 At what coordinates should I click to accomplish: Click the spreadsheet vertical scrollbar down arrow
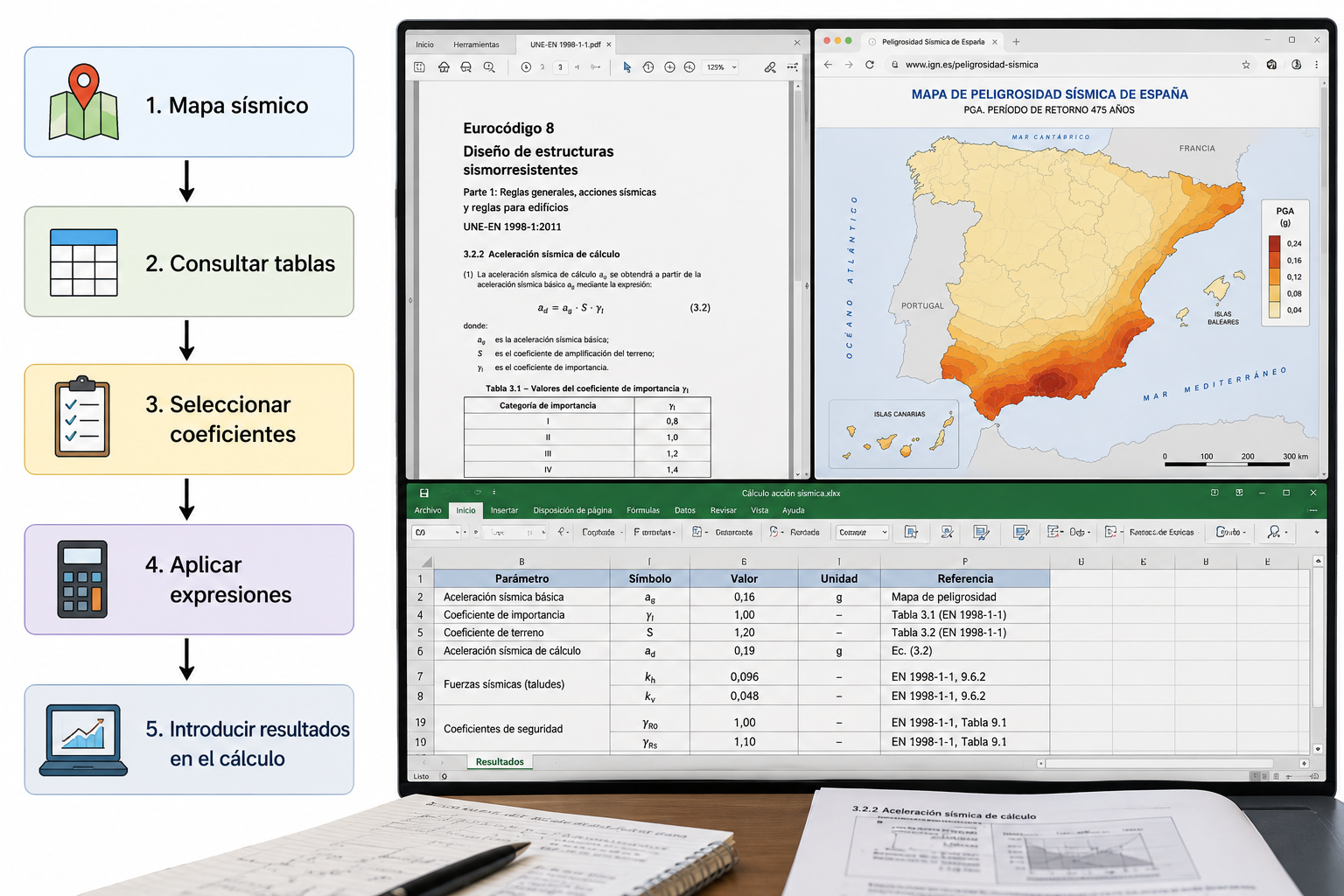pos(1318,749)
